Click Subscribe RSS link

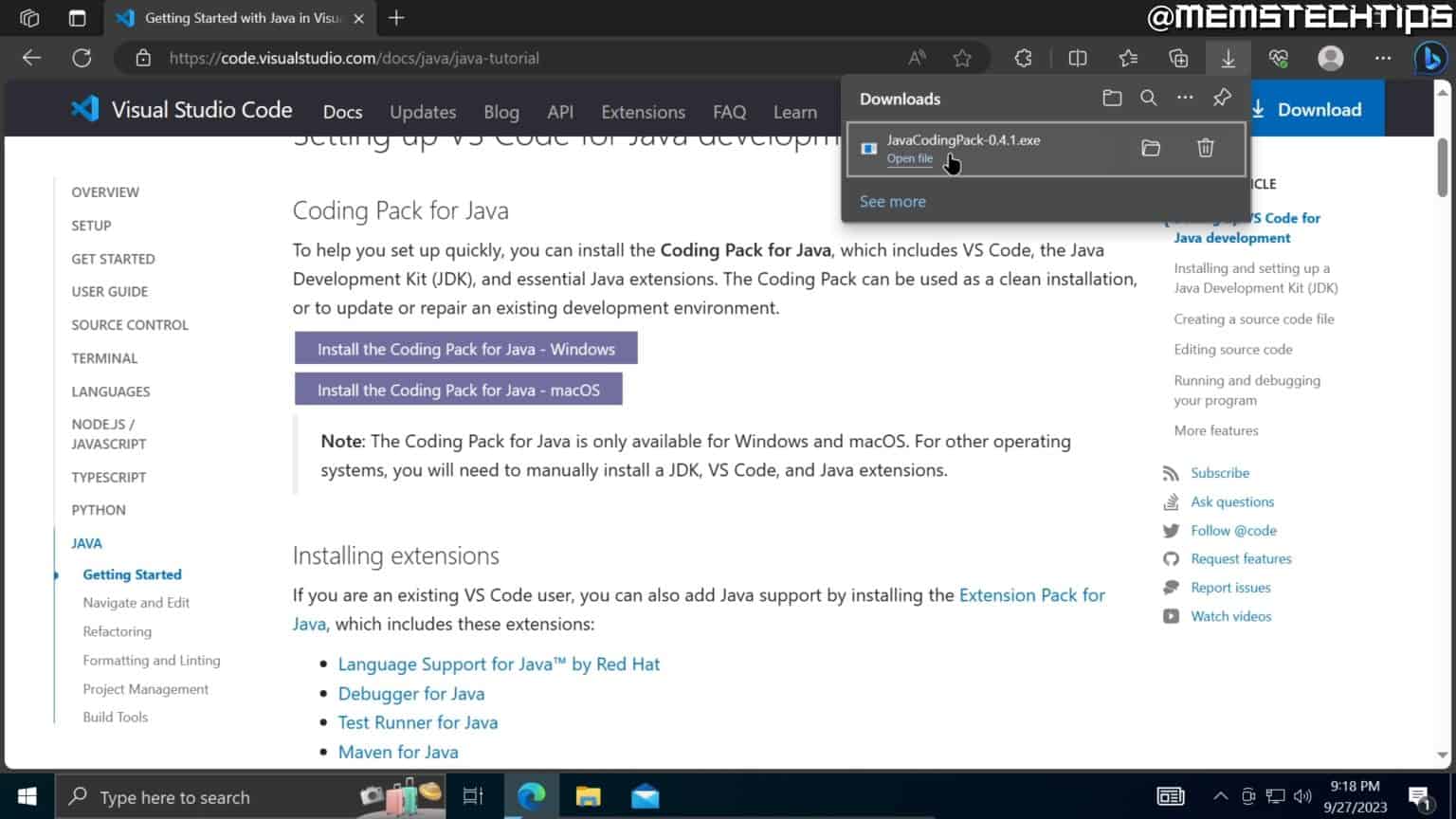[x=1220, y=473]
